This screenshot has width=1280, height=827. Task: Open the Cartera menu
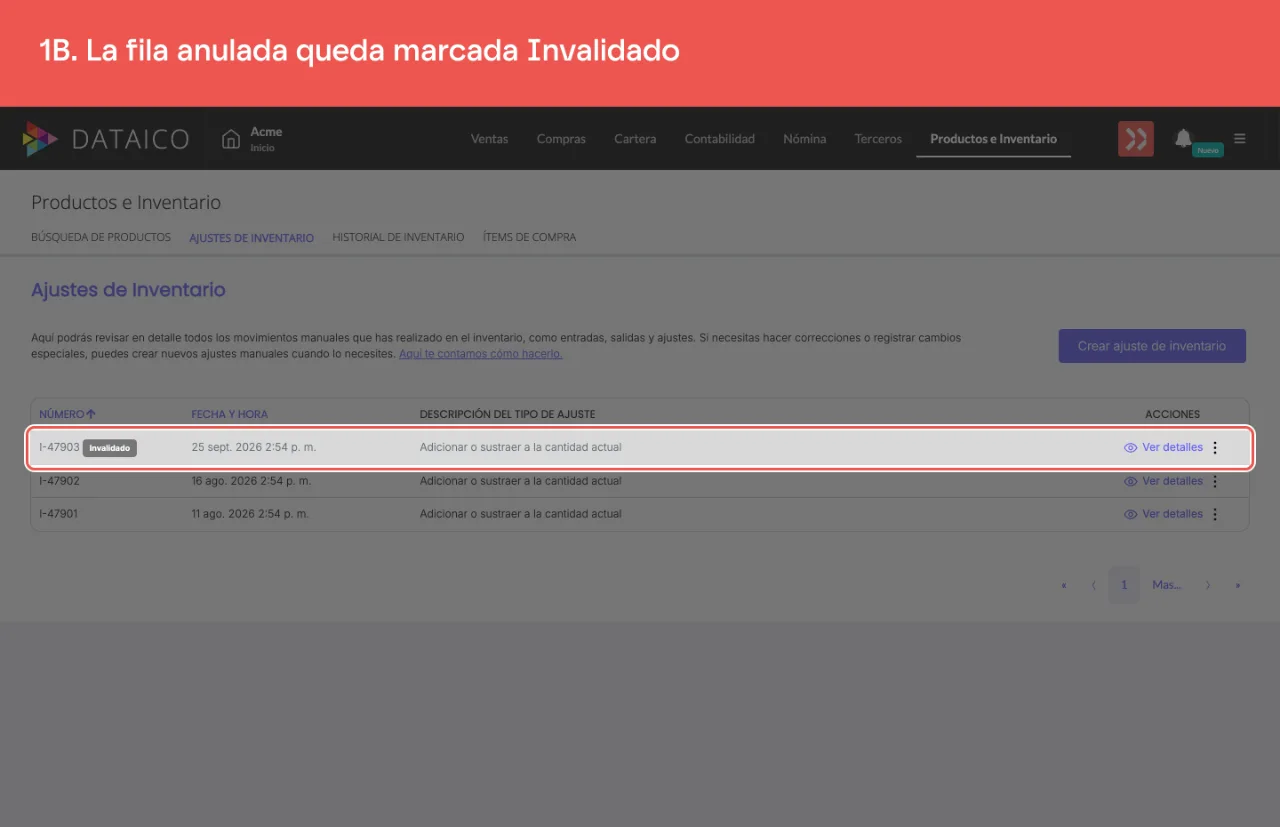(x=635, y=139)
